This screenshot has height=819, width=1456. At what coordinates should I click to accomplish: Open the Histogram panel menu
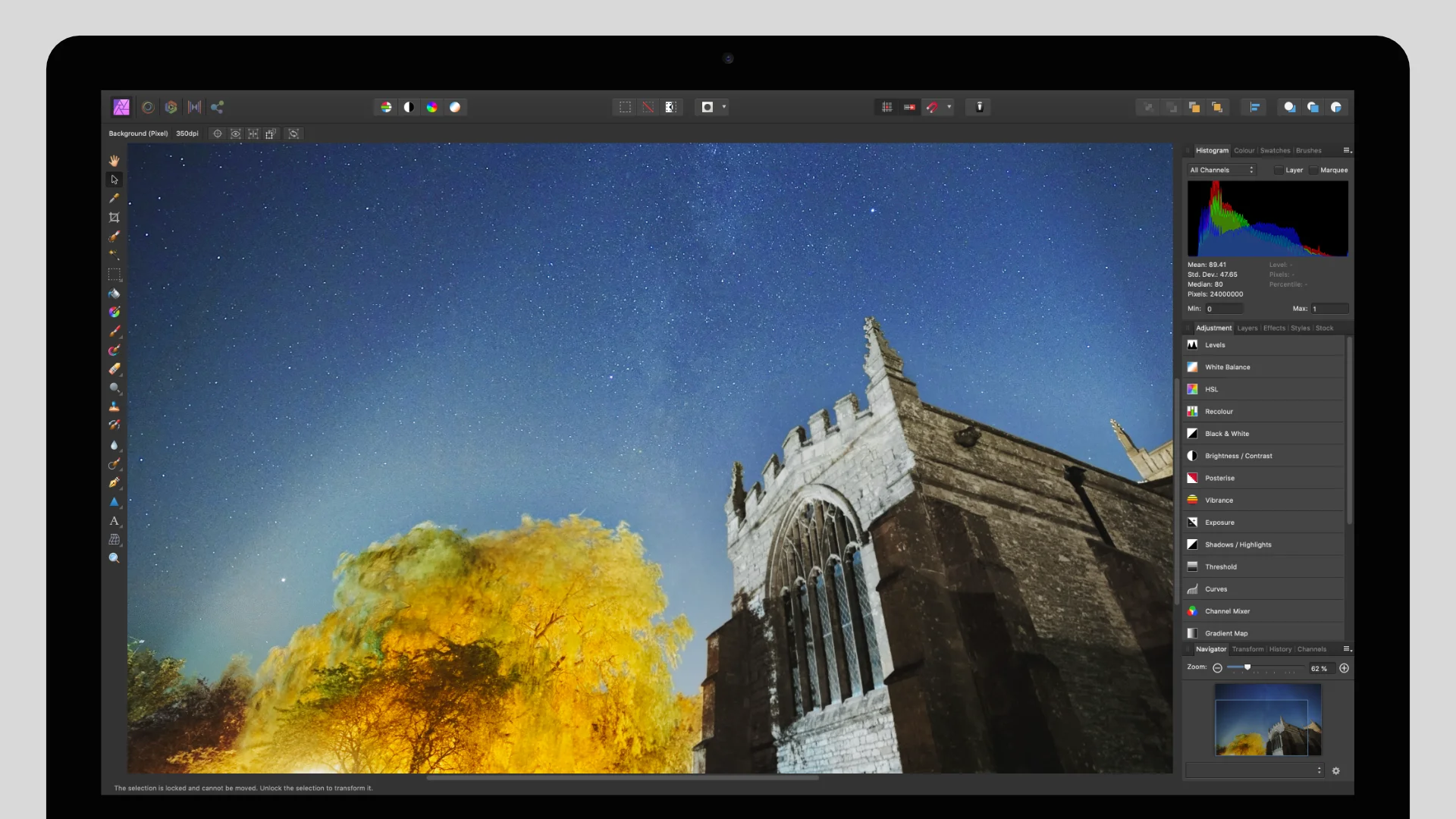[1346, 150]
